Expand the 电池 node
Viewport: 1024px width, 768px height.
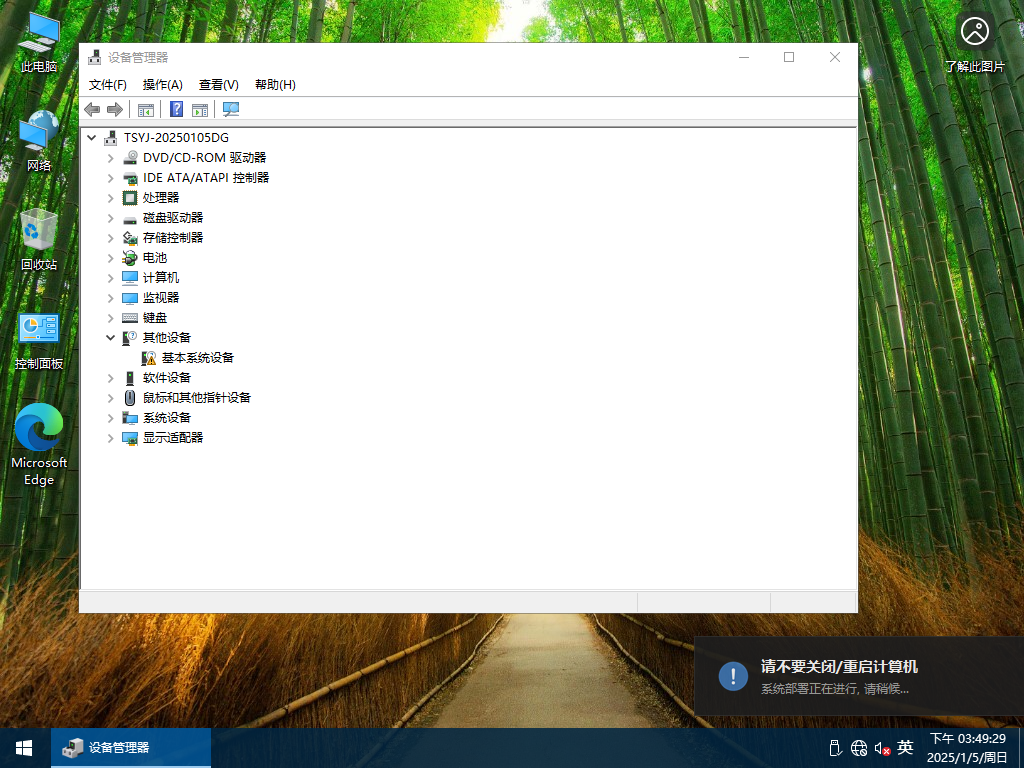(110, 258)
